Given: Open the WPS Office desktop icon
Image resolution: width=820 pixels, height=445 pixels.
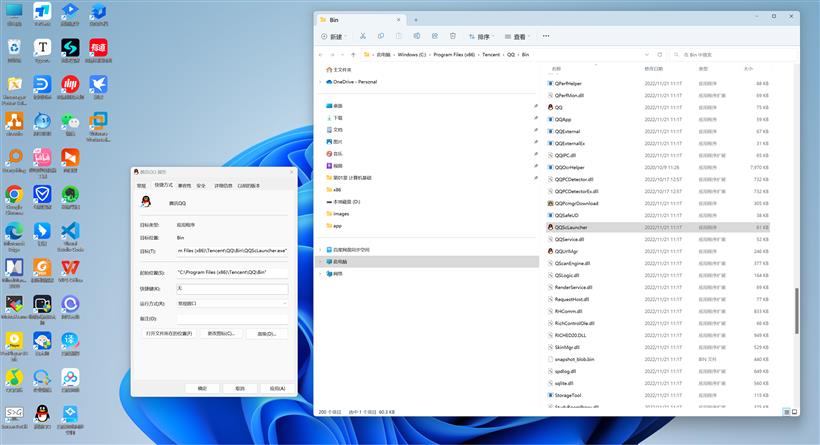Looking at the screenshot, I should [70, 268].
